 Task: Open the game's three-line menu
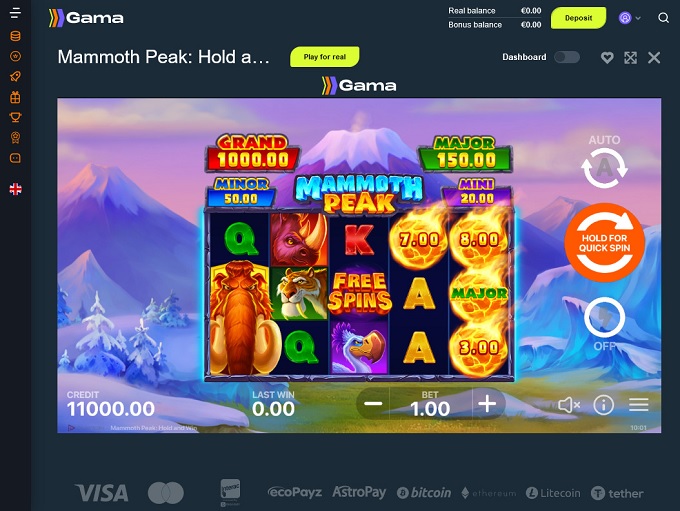tap(639, 405)
